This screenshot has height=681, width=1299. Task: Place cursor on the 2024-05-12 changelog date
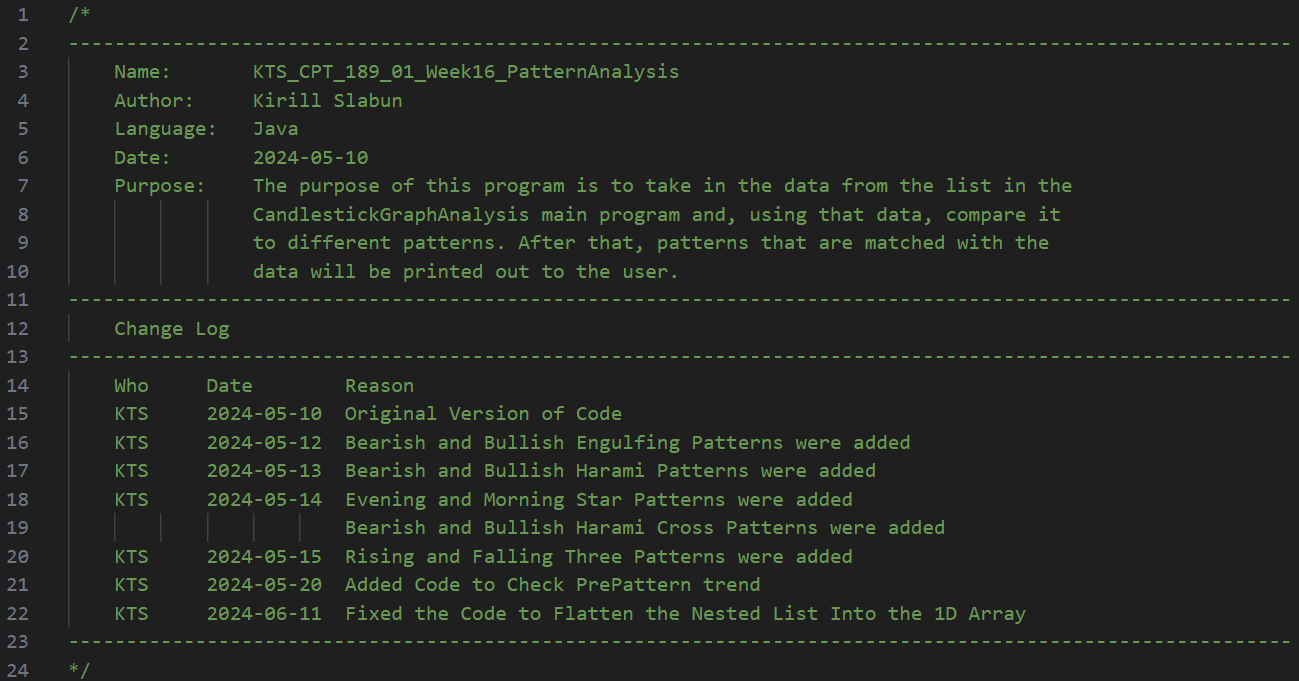pos(264,442)
